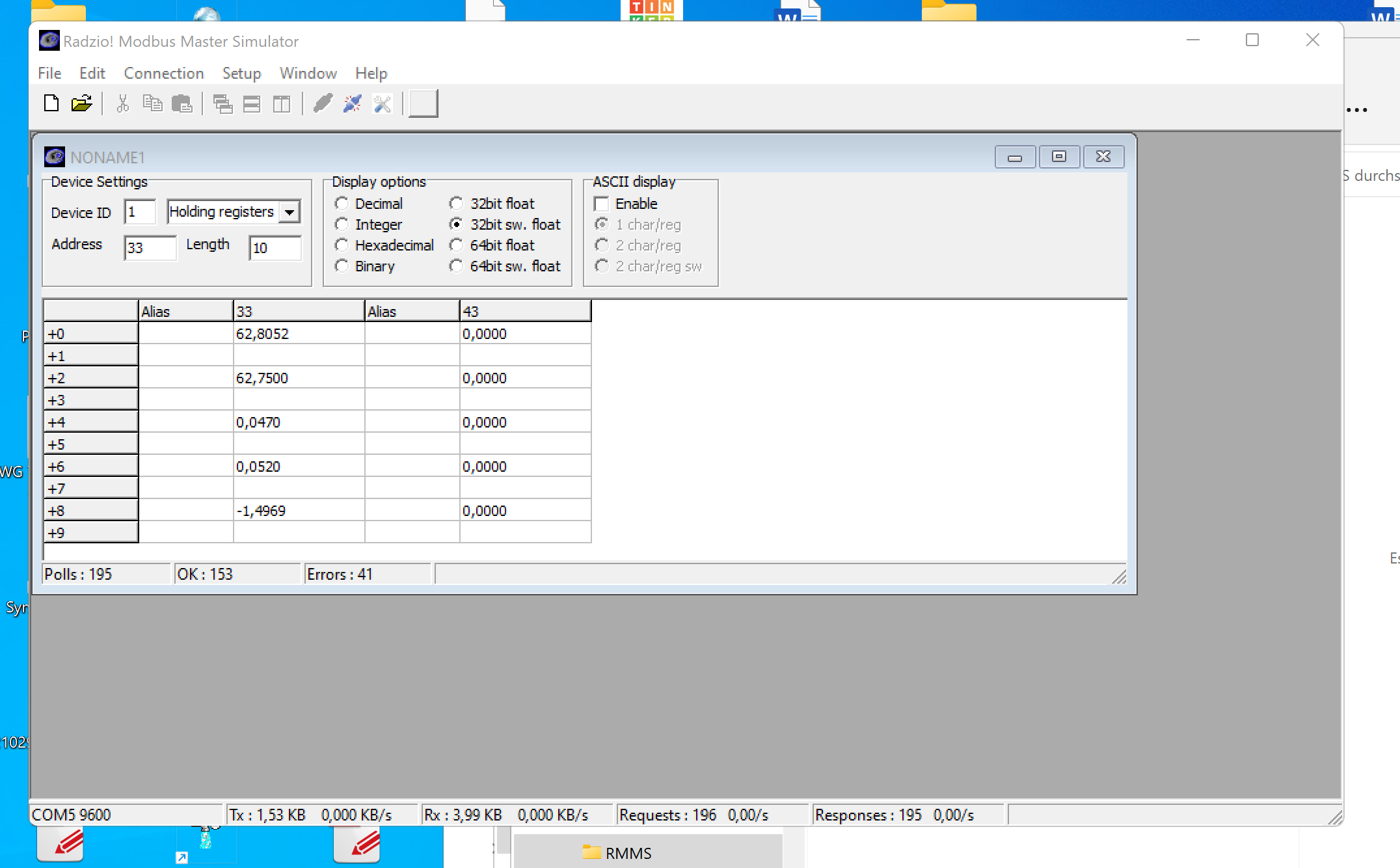This screenshot has width=1400, height=868.
Task: Select the Decimal display option
Action: [x=342, y=204]
